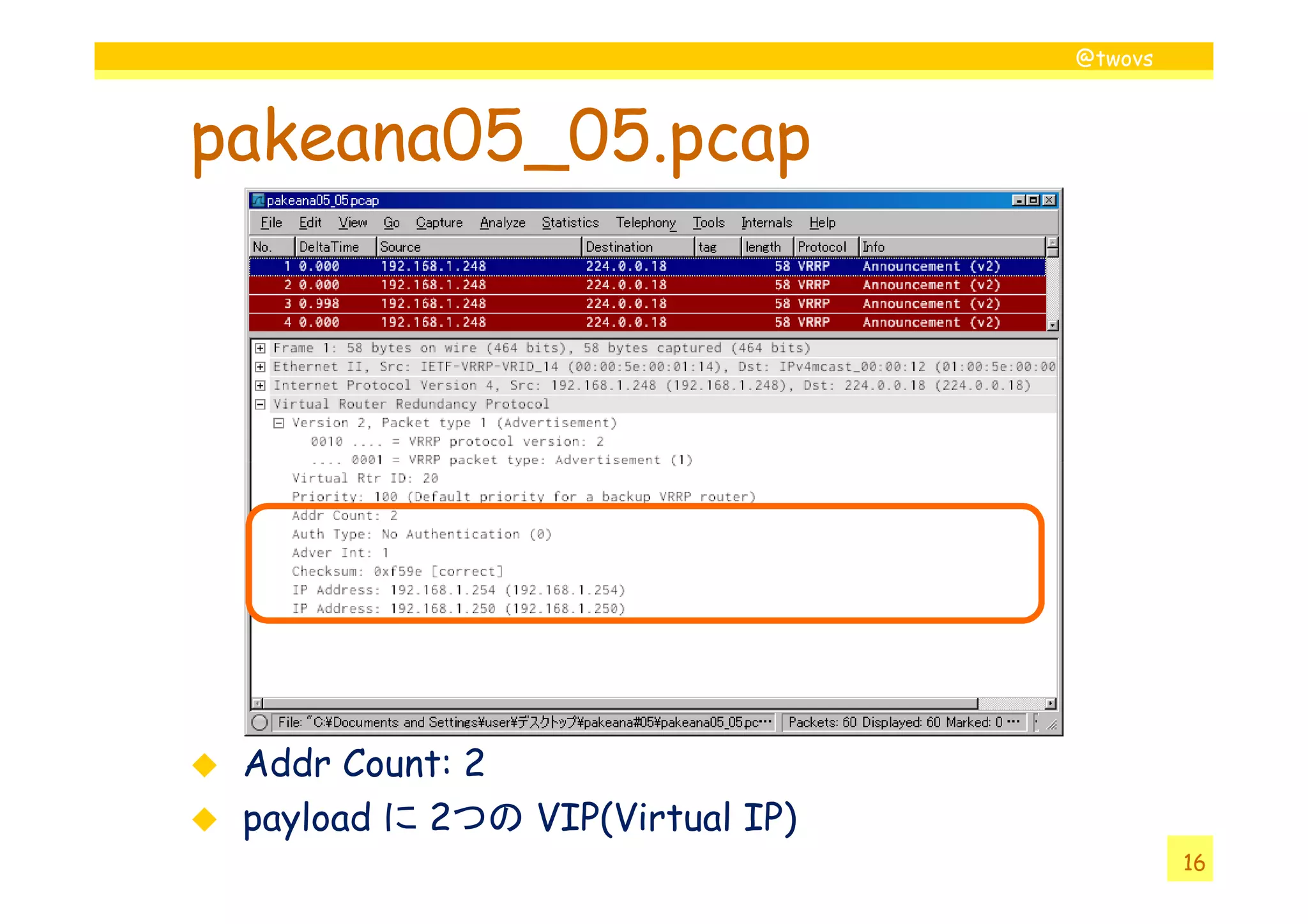This screenshot has height=924, width=1308.
Task: Sort by the DeltaTime column header
Action: coord(336,246)
